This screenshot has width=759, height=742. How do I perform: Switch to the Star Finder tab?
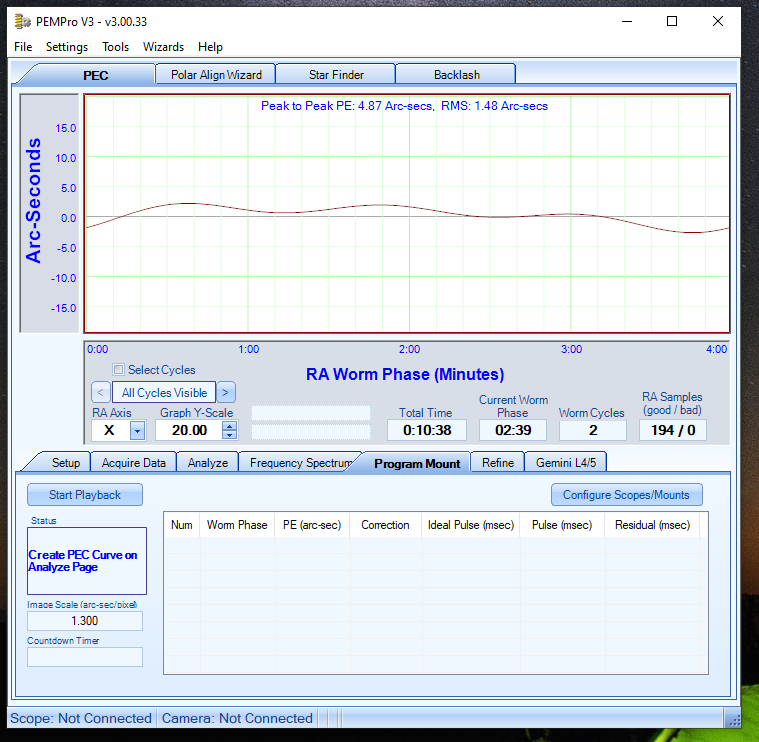tap(336, 75)
